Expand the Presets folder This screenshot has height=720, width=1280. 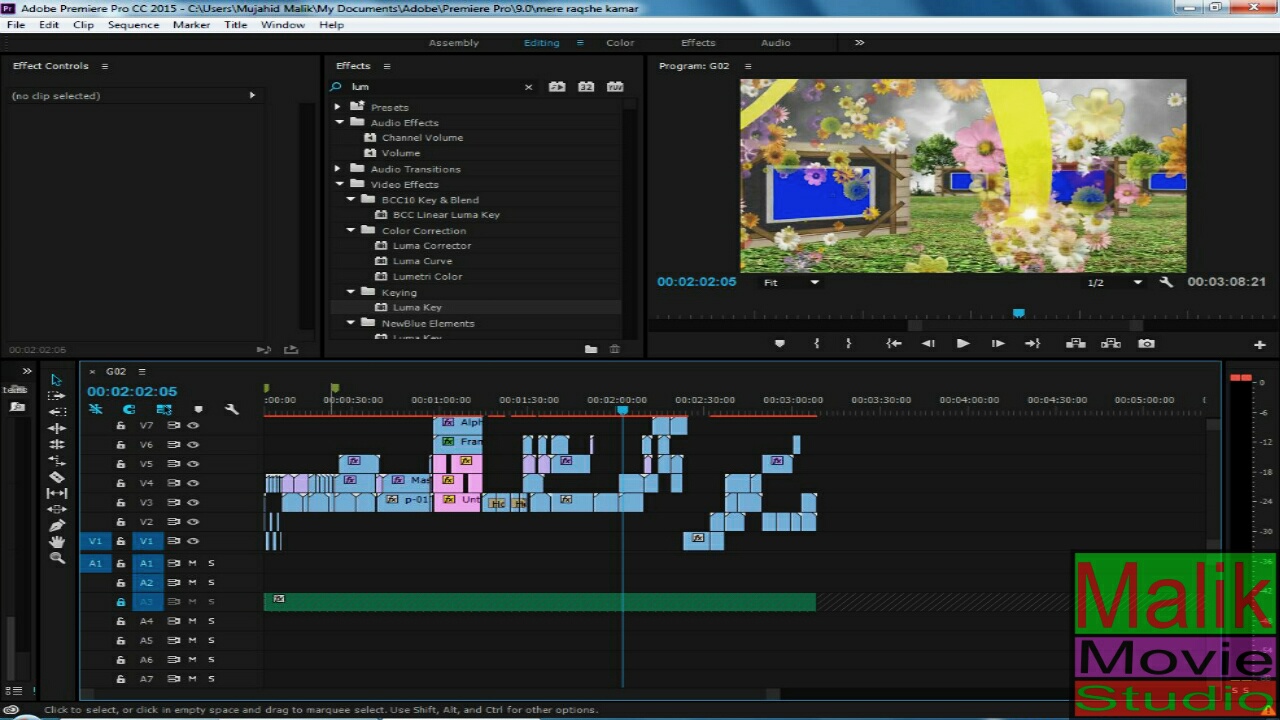click(337, 106)
